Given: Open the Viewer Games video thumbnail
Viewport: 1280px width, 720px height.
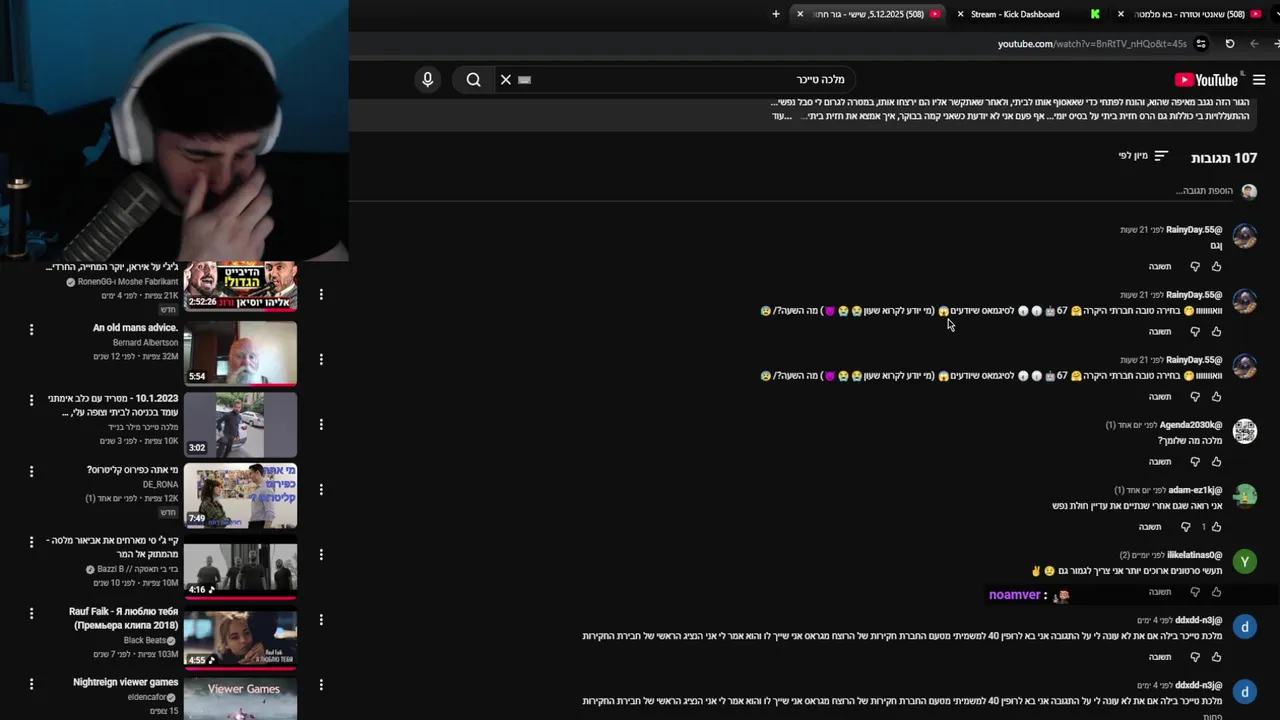Looking at the screenshot, I should coord(240,698).
